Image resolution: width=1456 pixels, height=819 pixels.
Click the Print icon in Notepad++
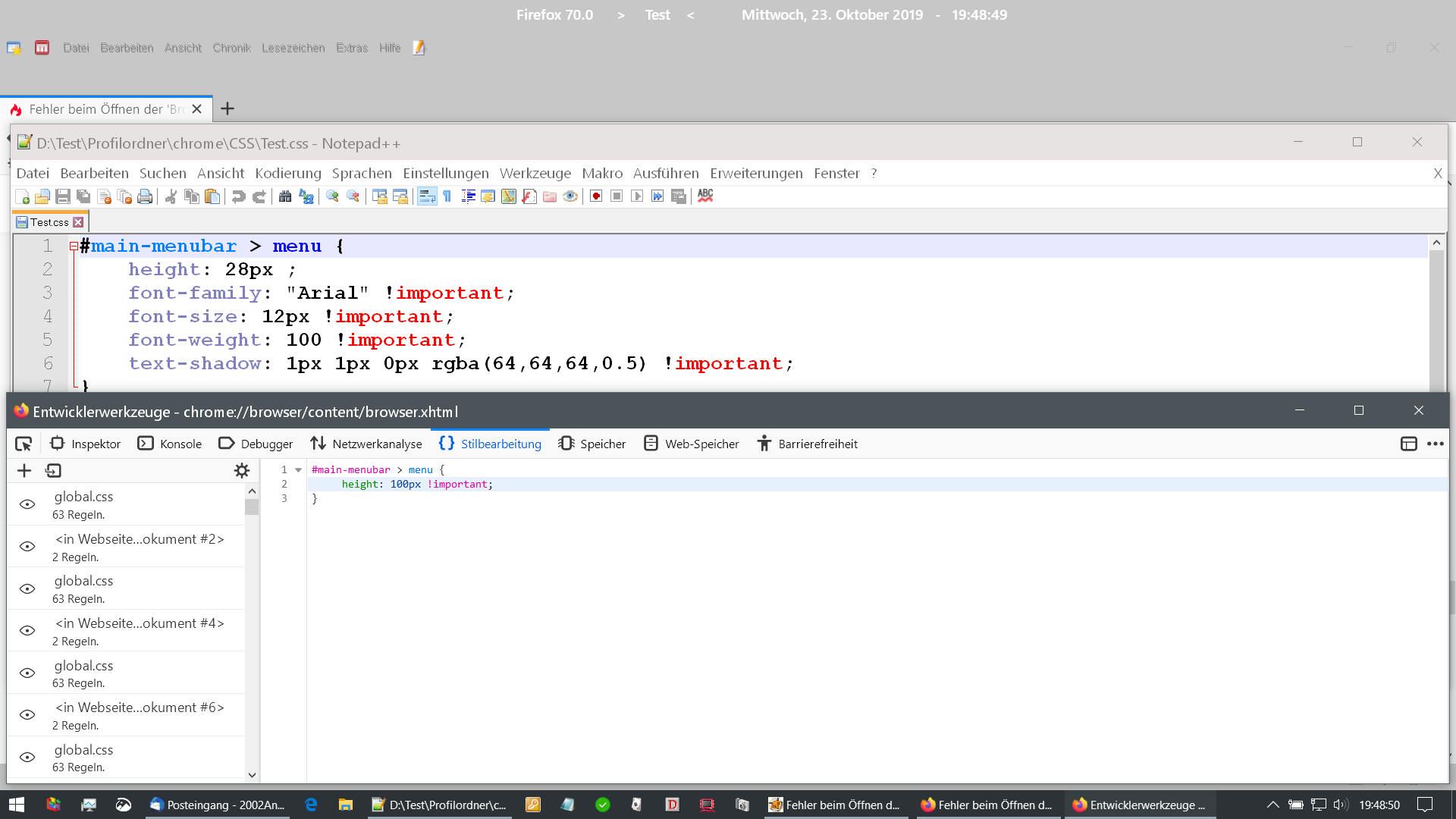tap(145, 197)
